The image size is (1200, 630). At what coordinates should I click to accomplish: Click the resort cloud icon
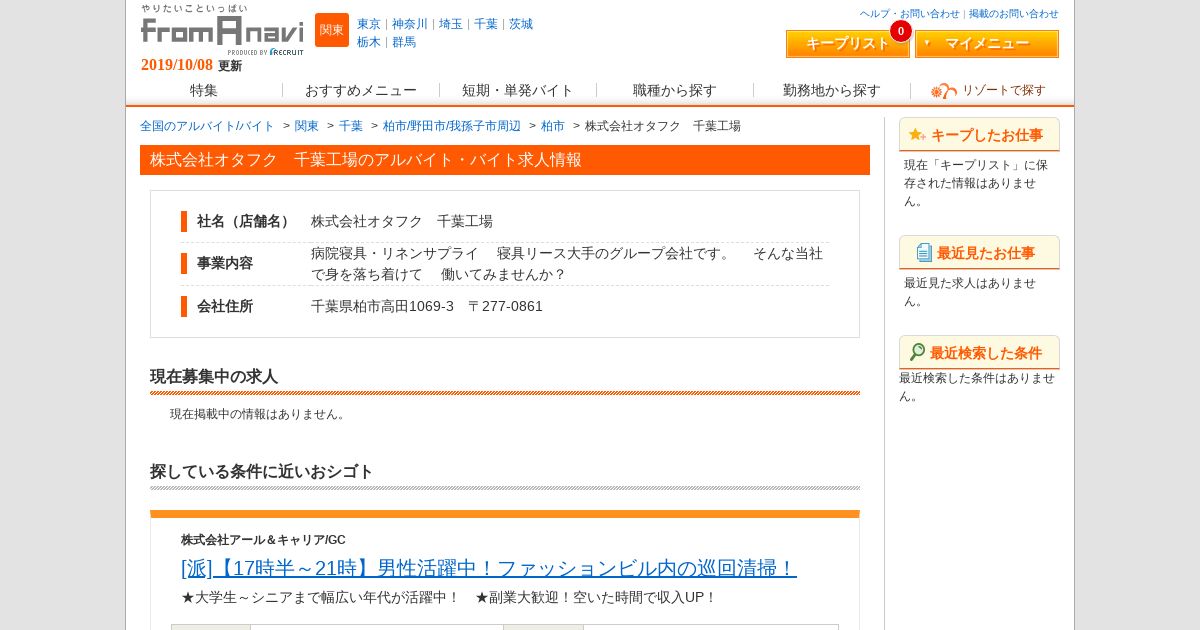click(x=943, y=91)
